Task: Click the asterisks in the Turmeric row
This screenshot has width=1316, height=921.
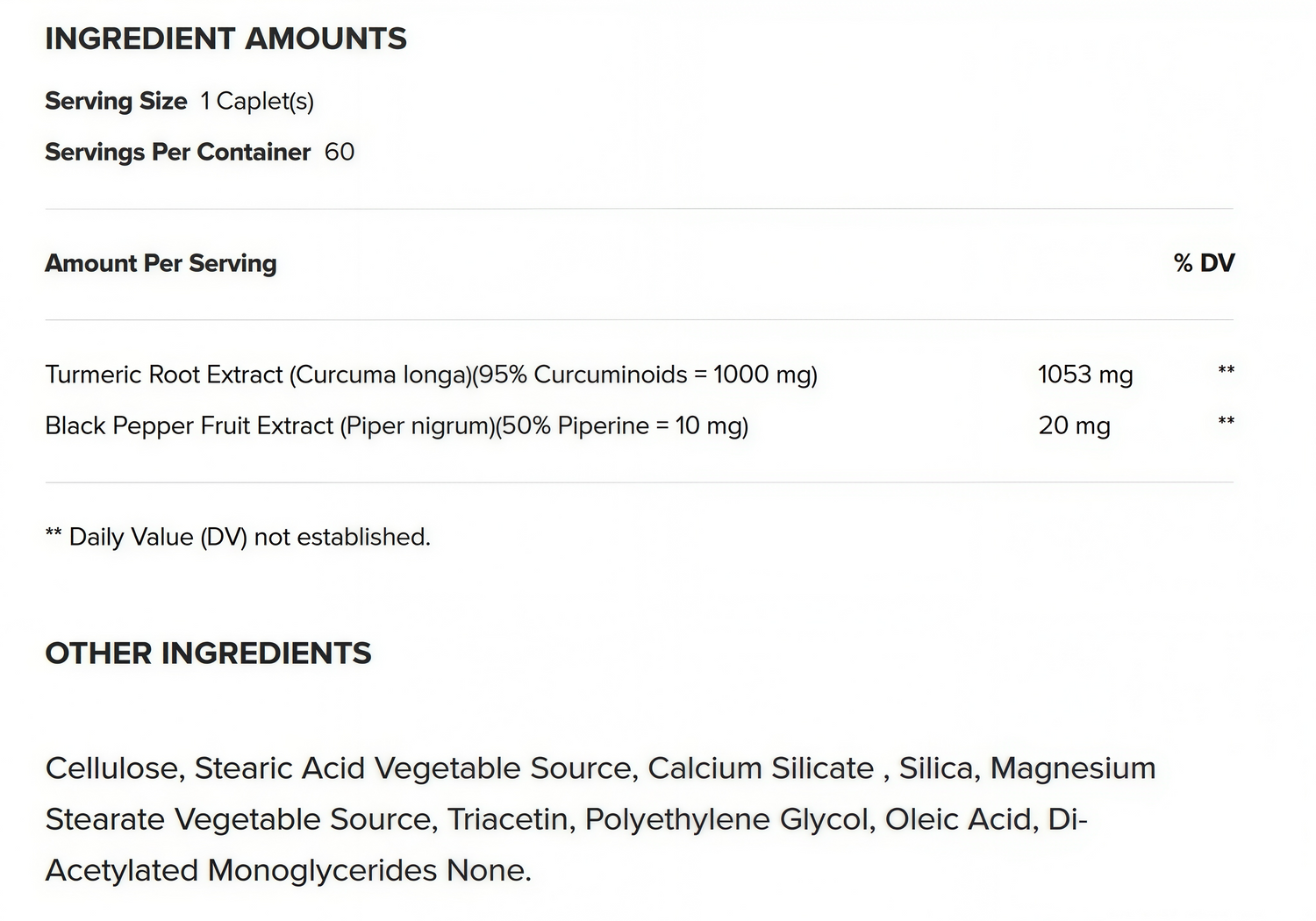Action: pyautogui.click(x=1227, y=370)
